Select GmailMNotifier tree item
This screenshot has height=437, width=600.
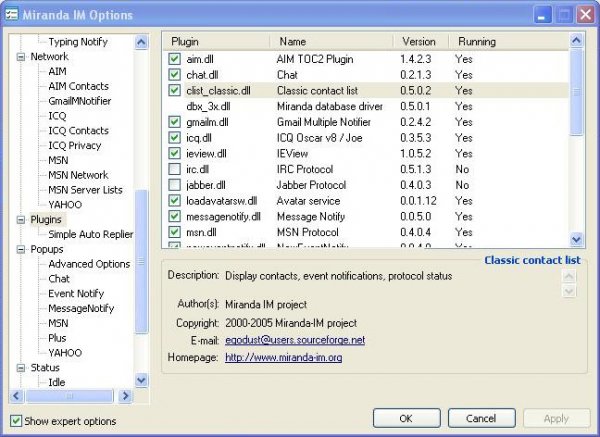(80, 101)
